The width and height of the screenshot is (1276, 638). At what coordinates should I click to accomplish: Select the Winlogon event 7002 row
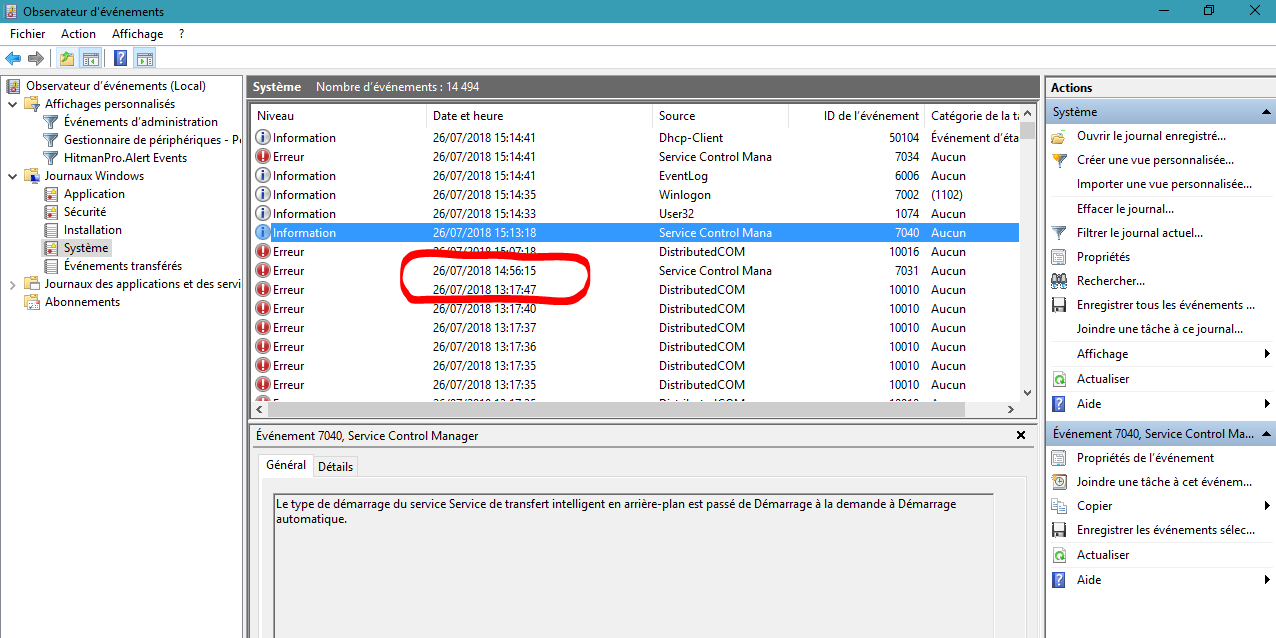[x=635, y=195]
